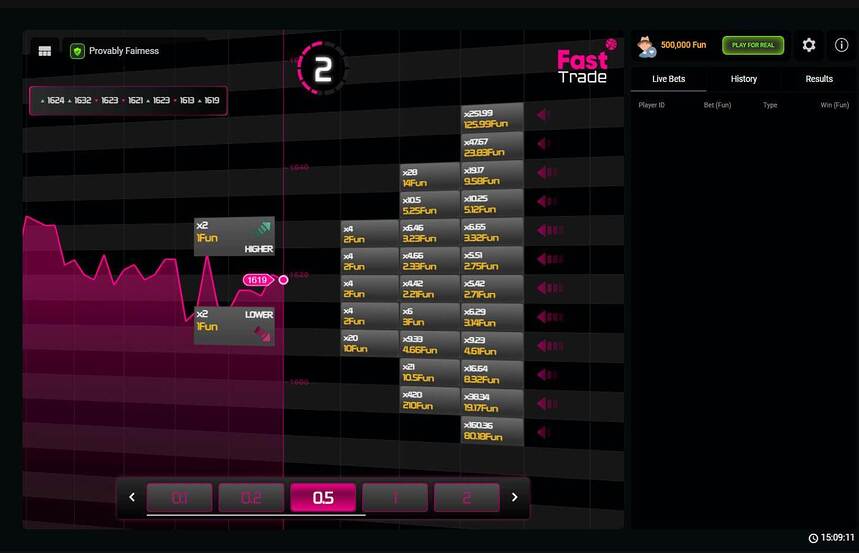Bet on x9.33 4.66Fun cell
This screenshot has height=553, width=859.
click(430, 344)
